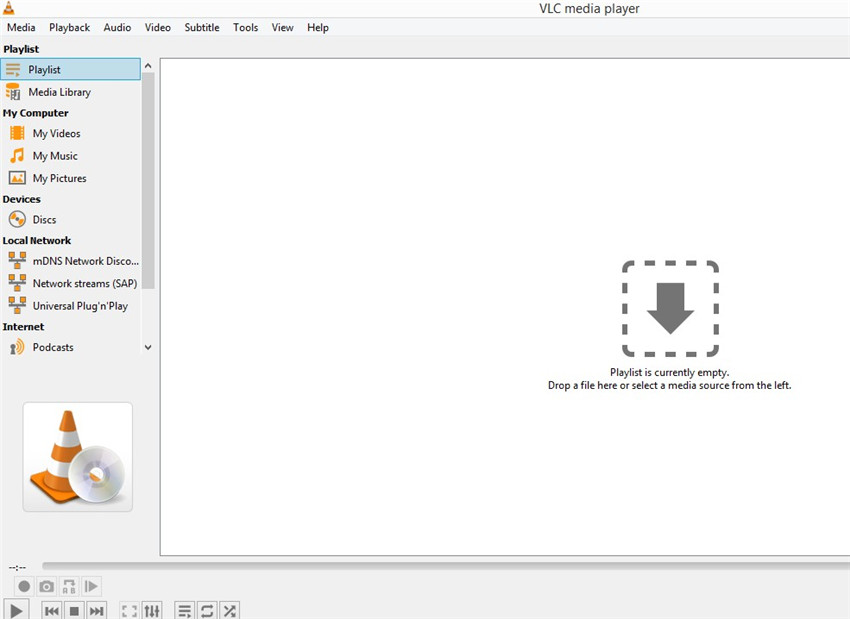This screenshot has height=619, width=850.
Task: Show extended settings equalizer
Action: [x=152, y=611]
